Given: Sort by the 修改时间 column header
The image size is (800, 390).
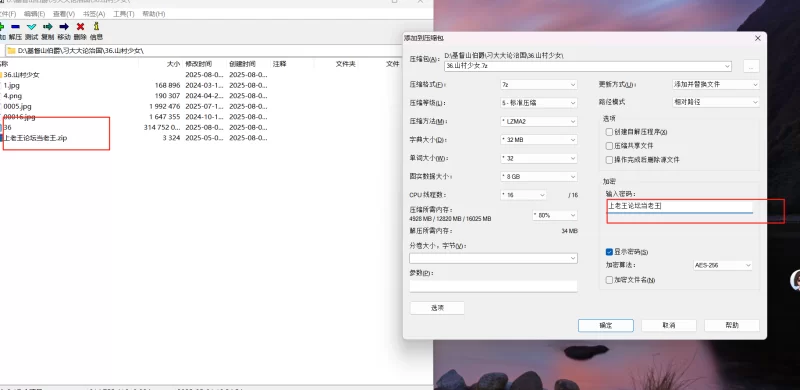Looking at the screenshot, I should point(198,64).
